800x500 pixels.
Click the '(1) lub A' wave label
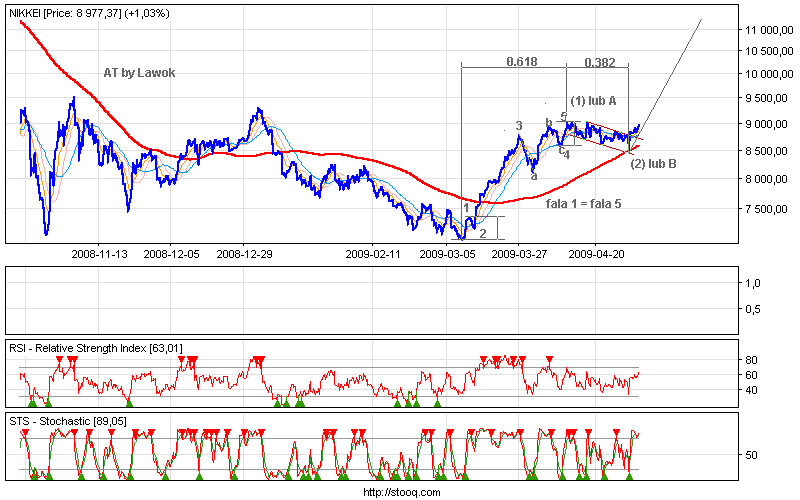pyautogui.click(x=593, y=101)
